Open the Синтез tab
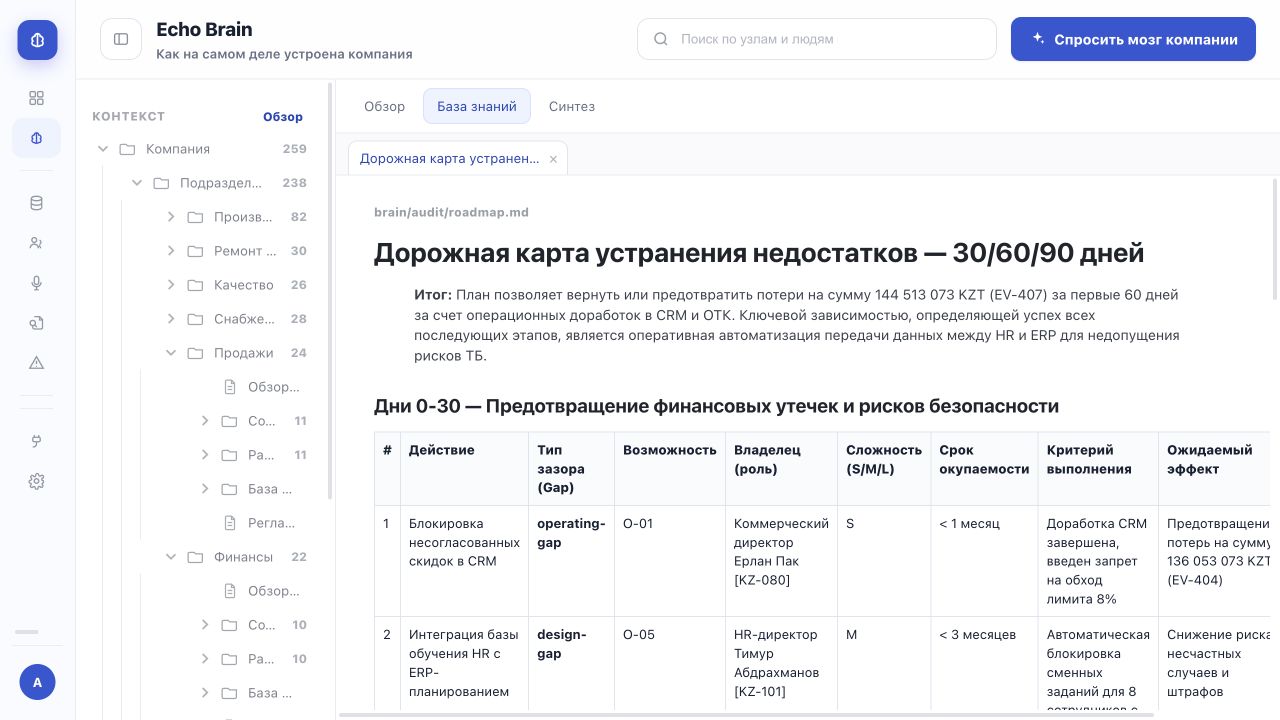 point(572,106)
